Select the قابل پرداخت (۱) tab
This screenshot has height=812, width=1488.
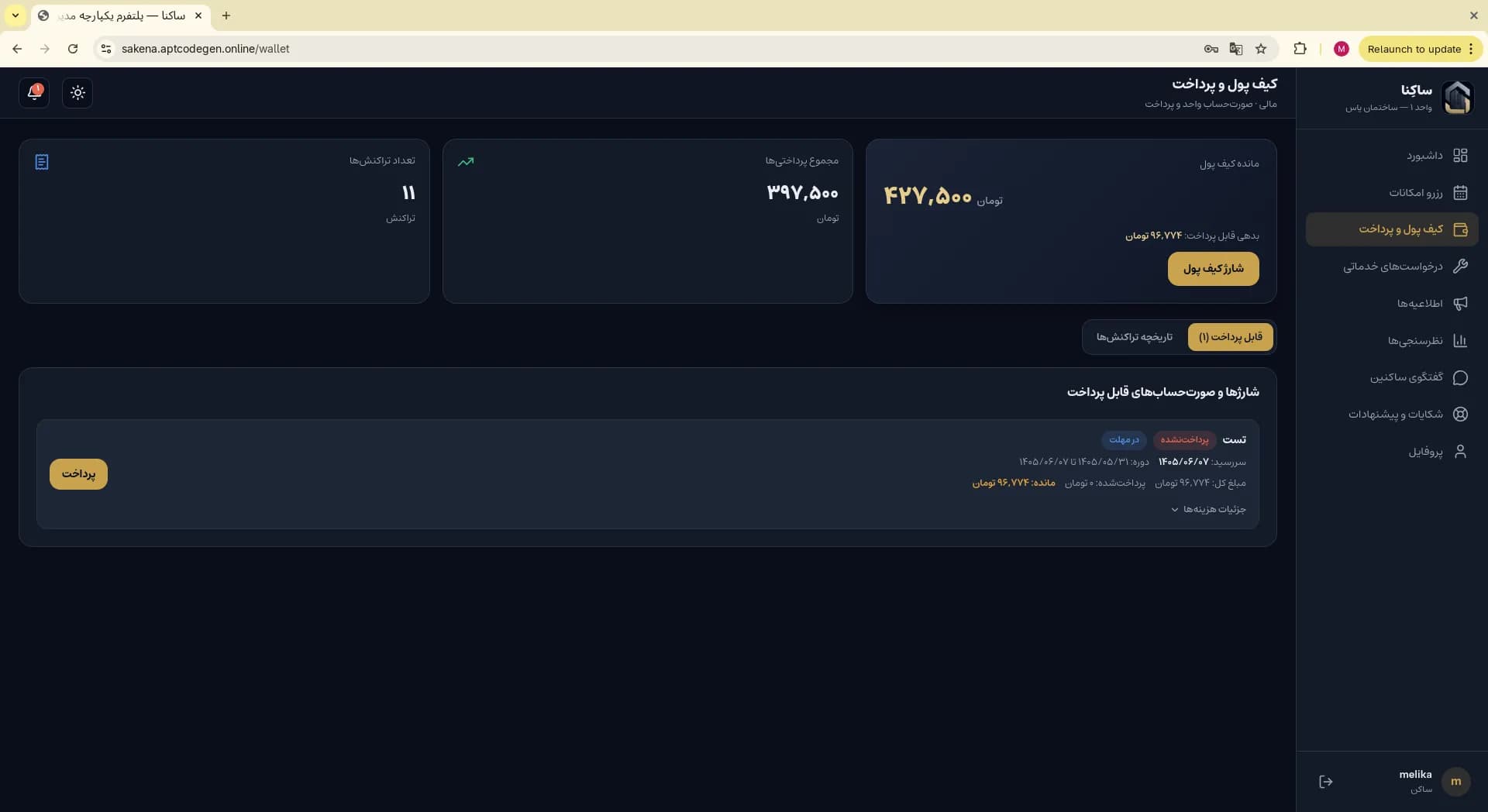click(1231, 337)
